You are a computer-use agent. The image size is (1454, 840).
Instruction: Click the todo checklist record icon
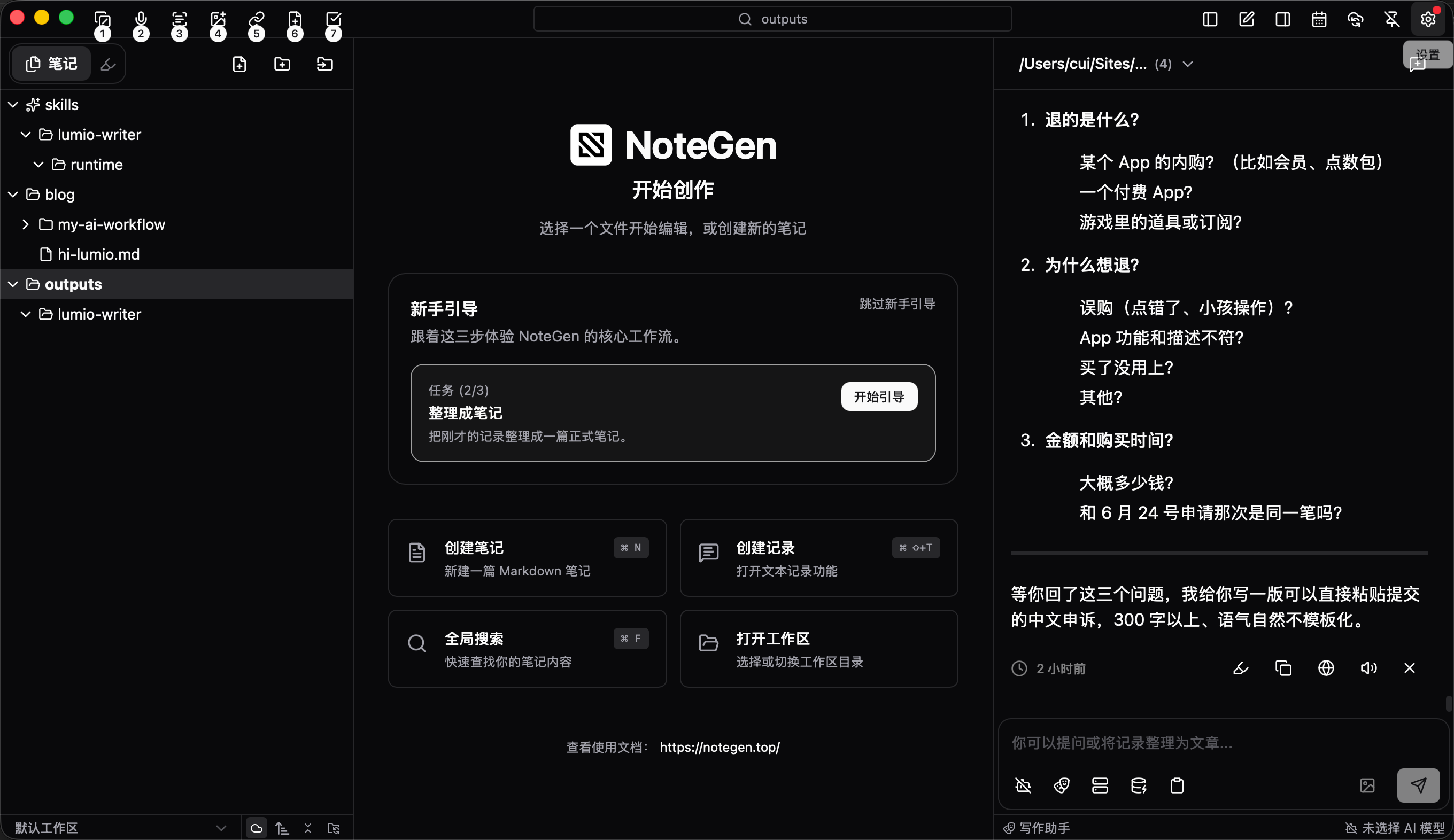(x=334, y=19)
